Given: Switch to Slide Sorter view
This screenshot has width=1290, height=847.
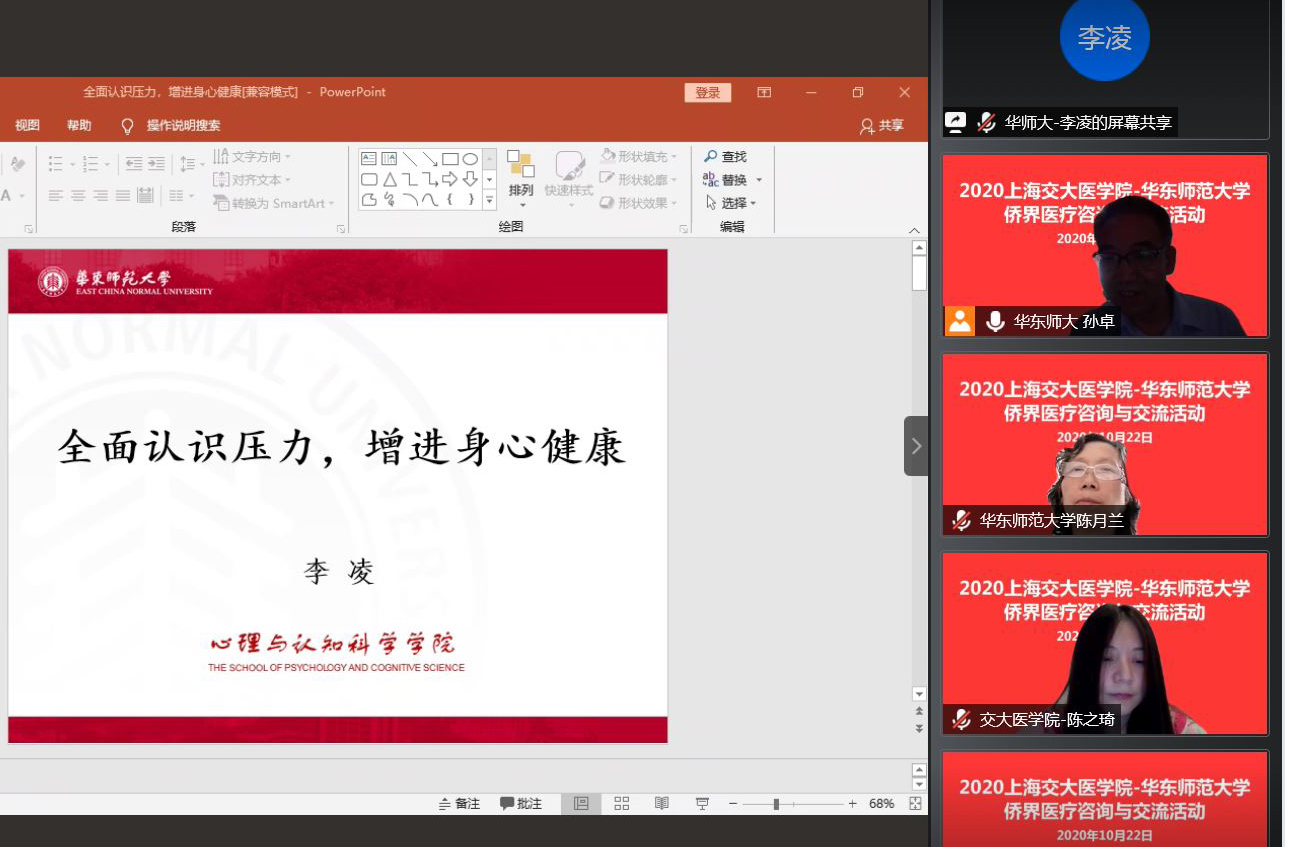Looking at the screenshot, I should click(621, 804).
